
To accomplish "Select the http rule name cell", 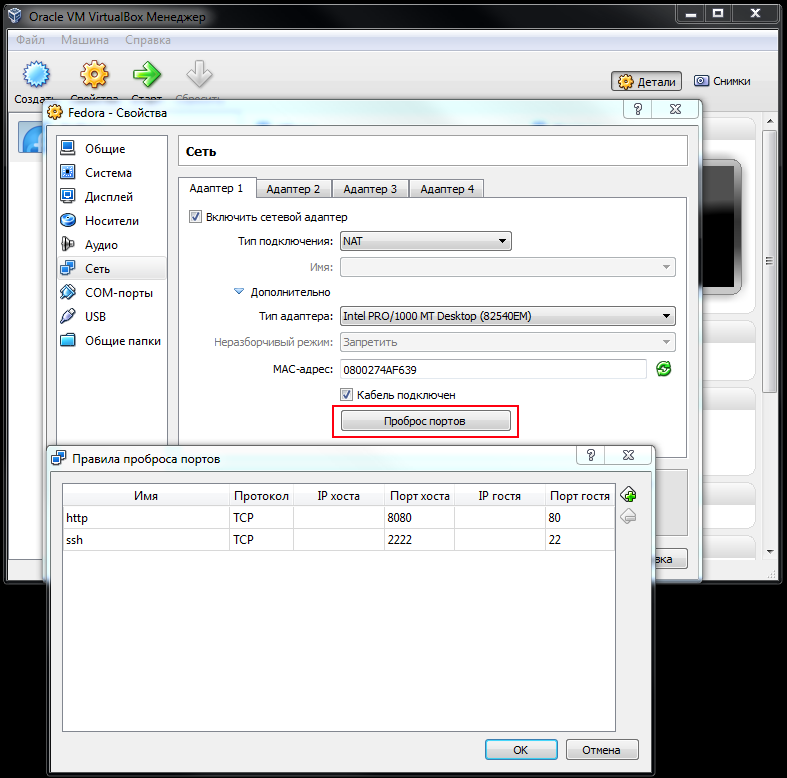I will click(x=146, y=517).
